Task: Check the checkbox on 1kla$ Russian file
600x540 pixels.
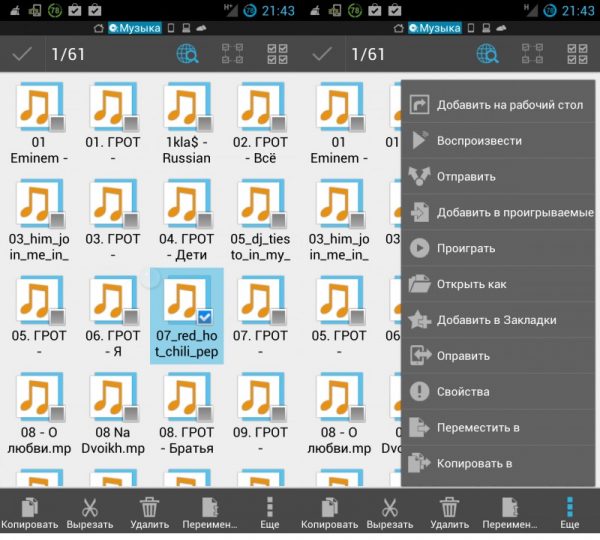Action: click(205, 123)
